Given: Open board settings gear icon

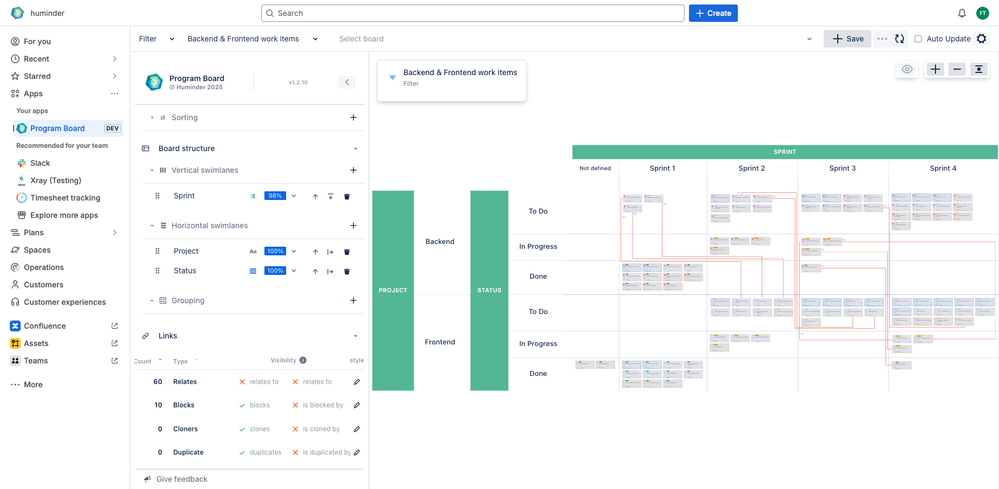Looking at the screenshot, I should click(982, 38).
